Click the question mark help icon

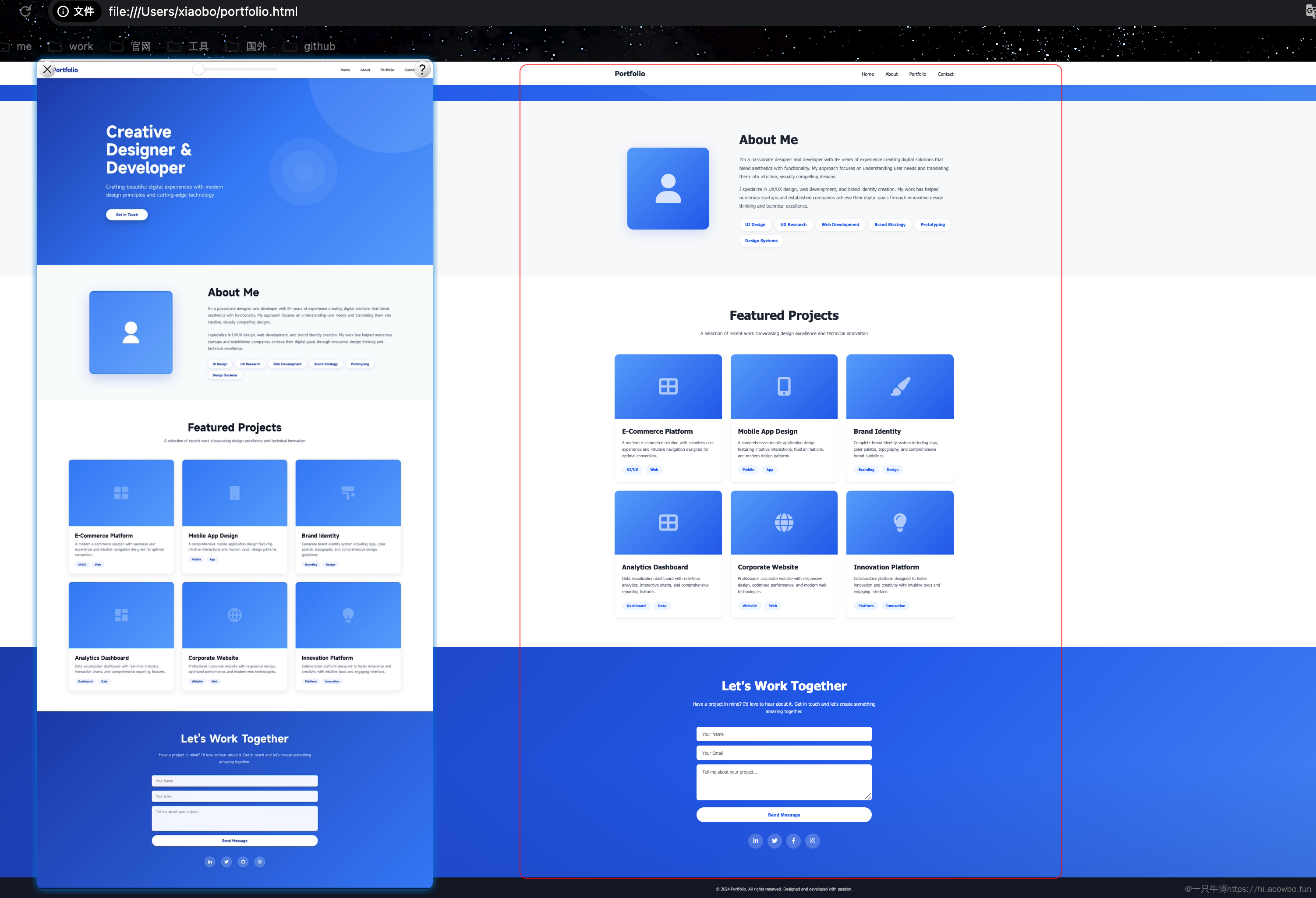tap(422, 69)
